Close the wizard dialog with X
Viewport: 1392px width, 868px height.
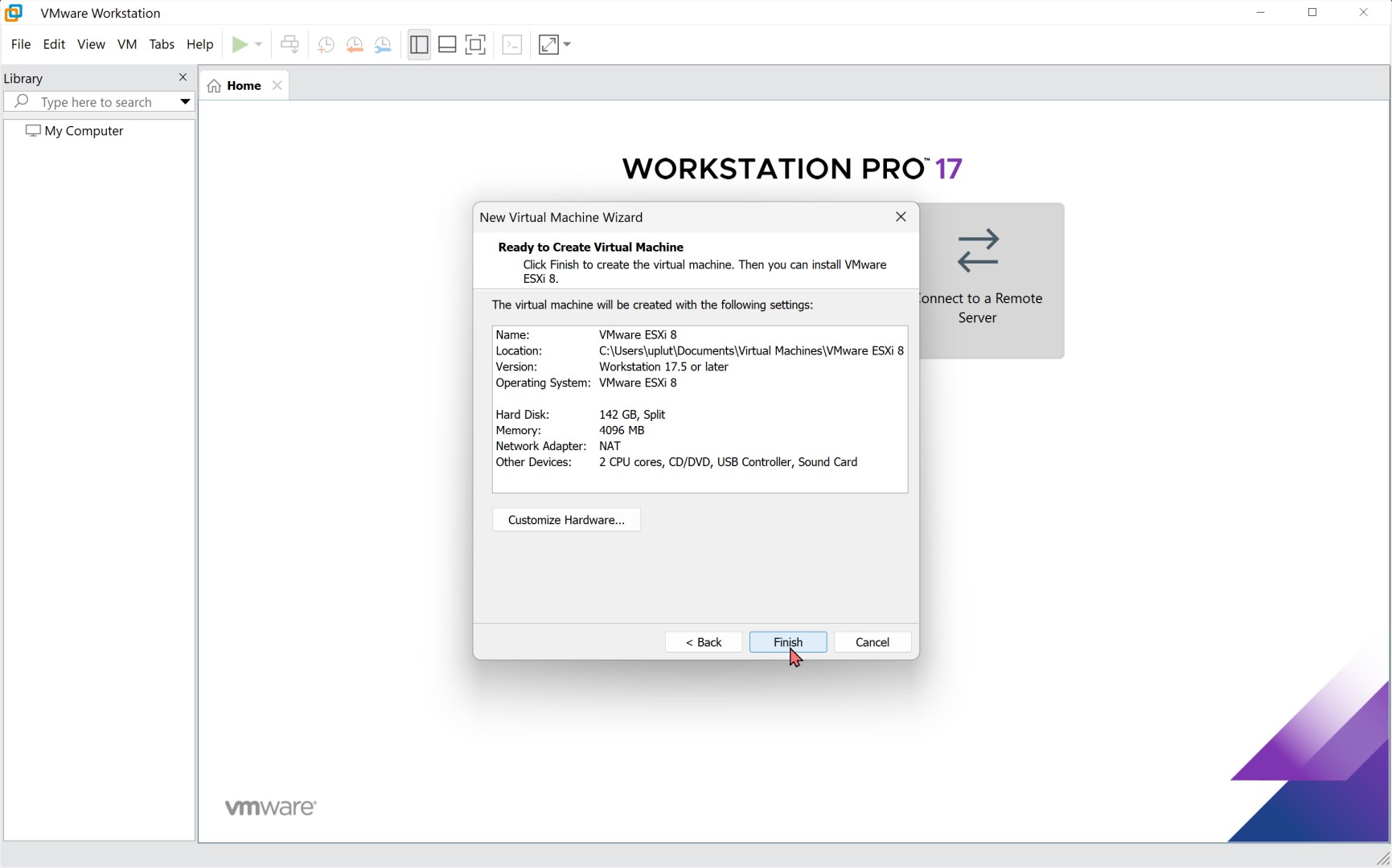[901, 217]
